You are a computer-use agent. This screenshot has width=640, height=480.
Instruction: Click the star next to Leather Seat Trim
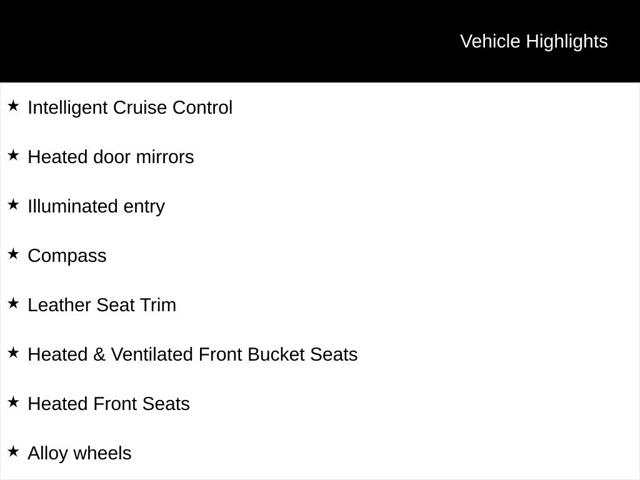pos(13,303)
